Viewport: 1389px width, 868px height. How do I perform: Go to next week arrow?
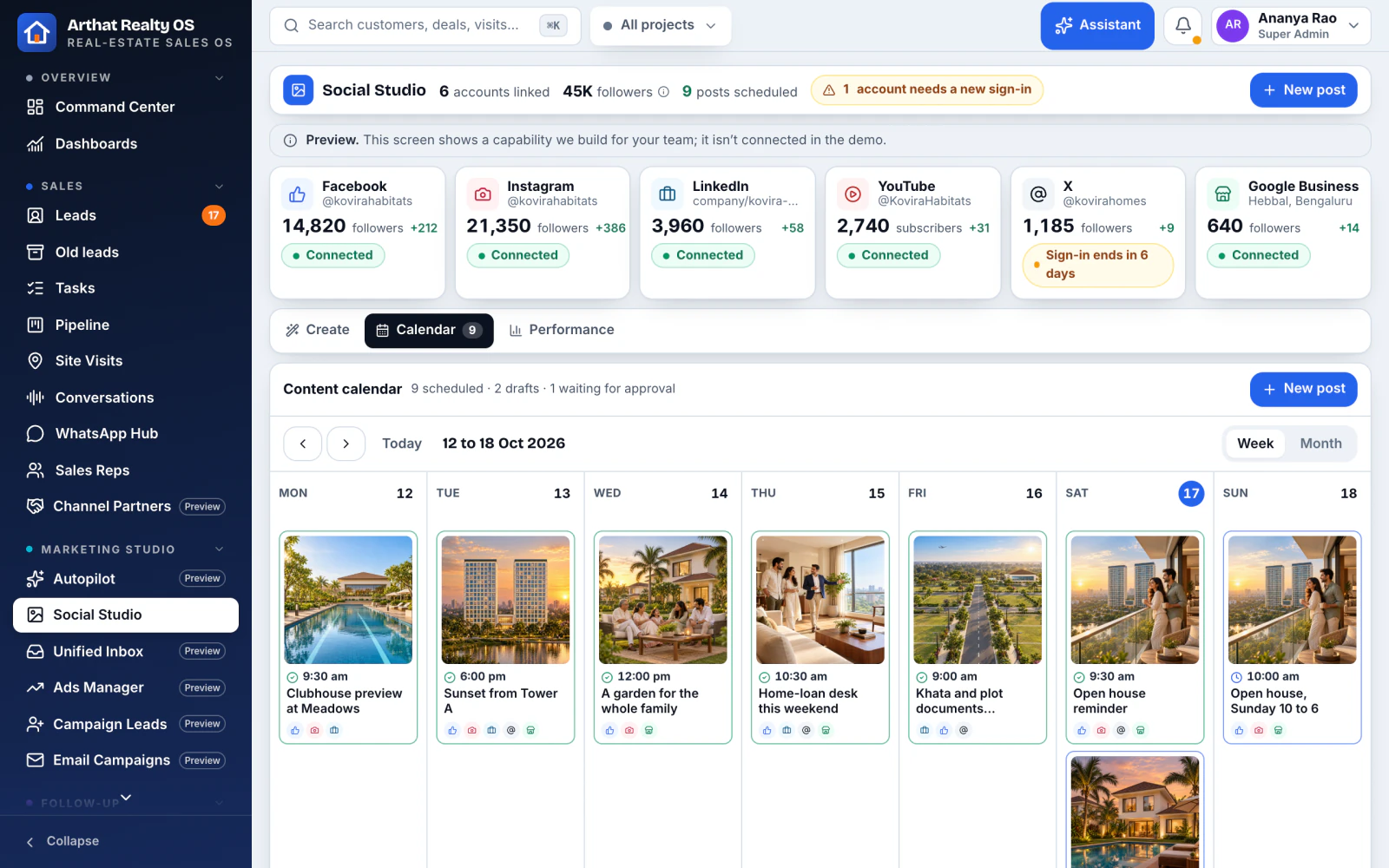(346, 444)
